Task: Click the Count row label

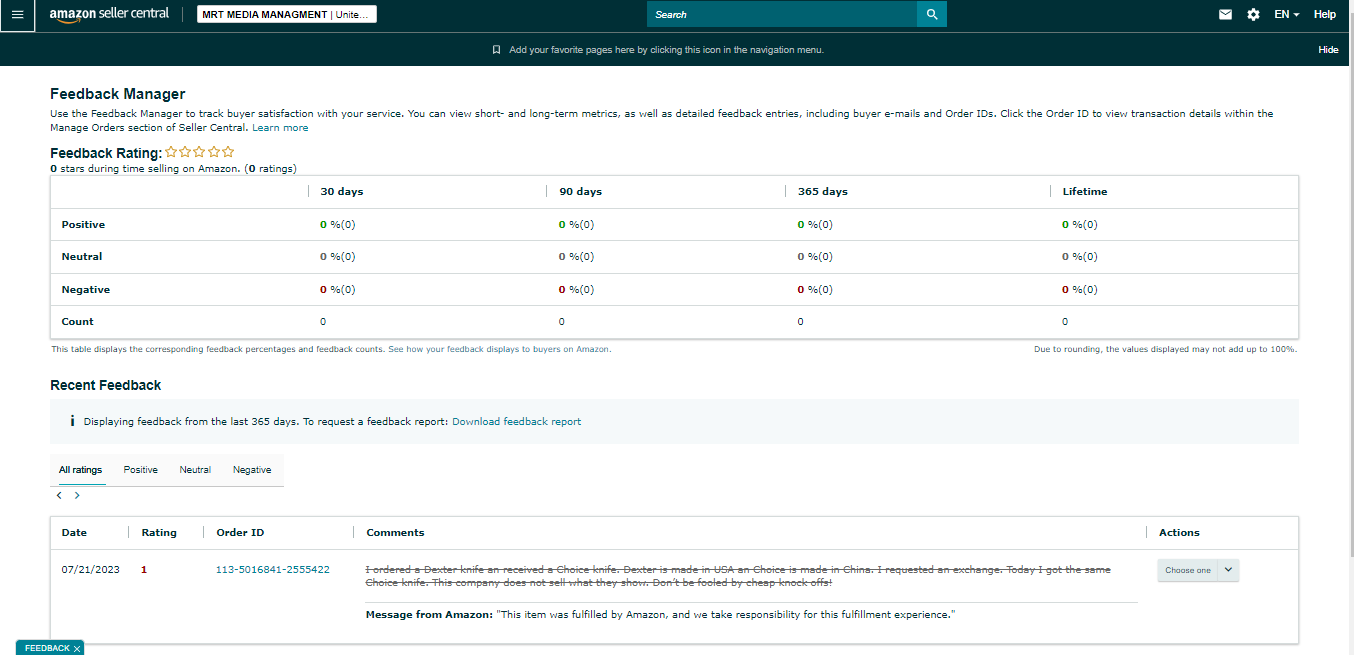Action: [77, 322]
